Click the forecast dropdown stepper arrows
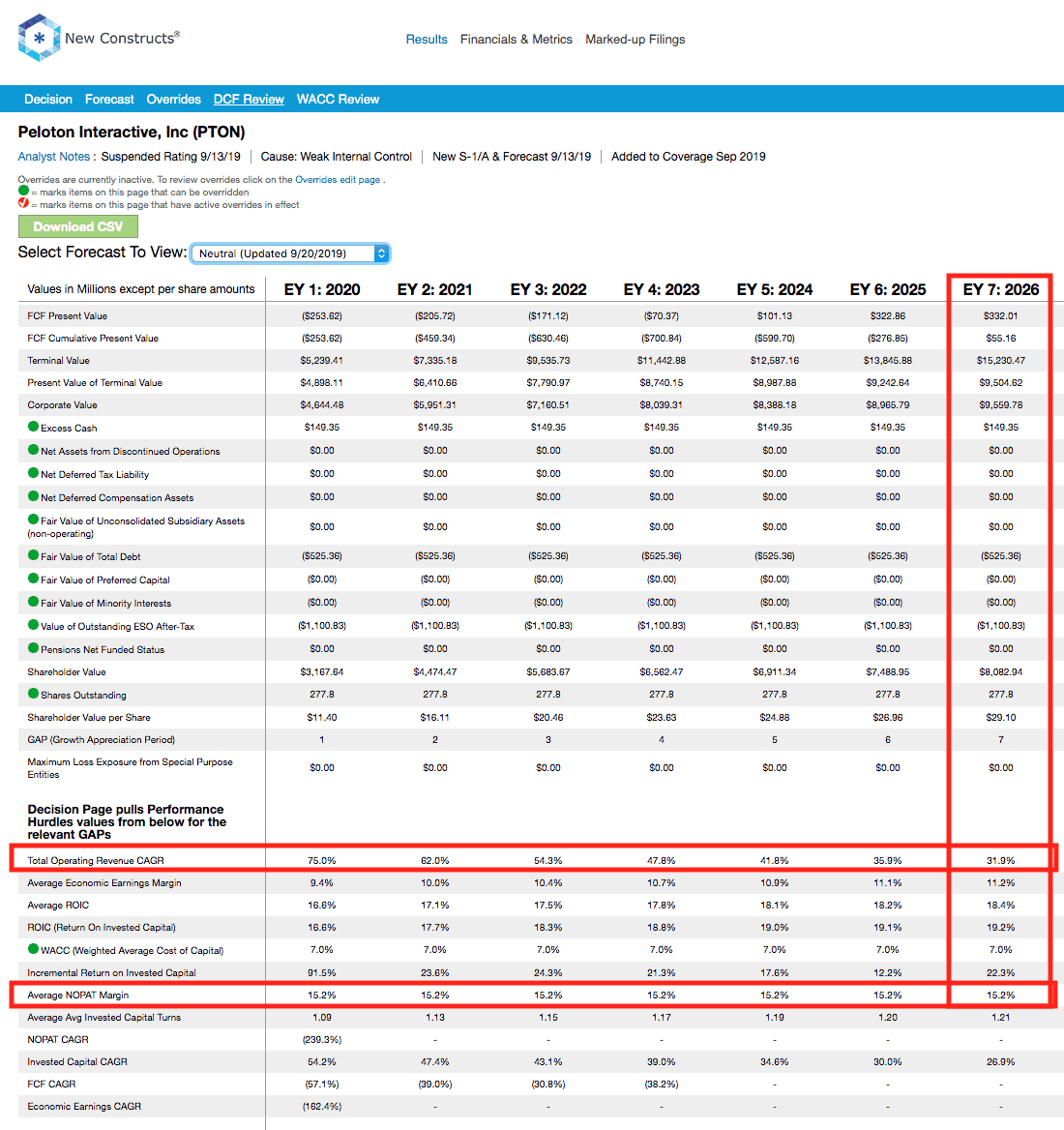Screen dimensions: 1064x1130 [382, 253]
